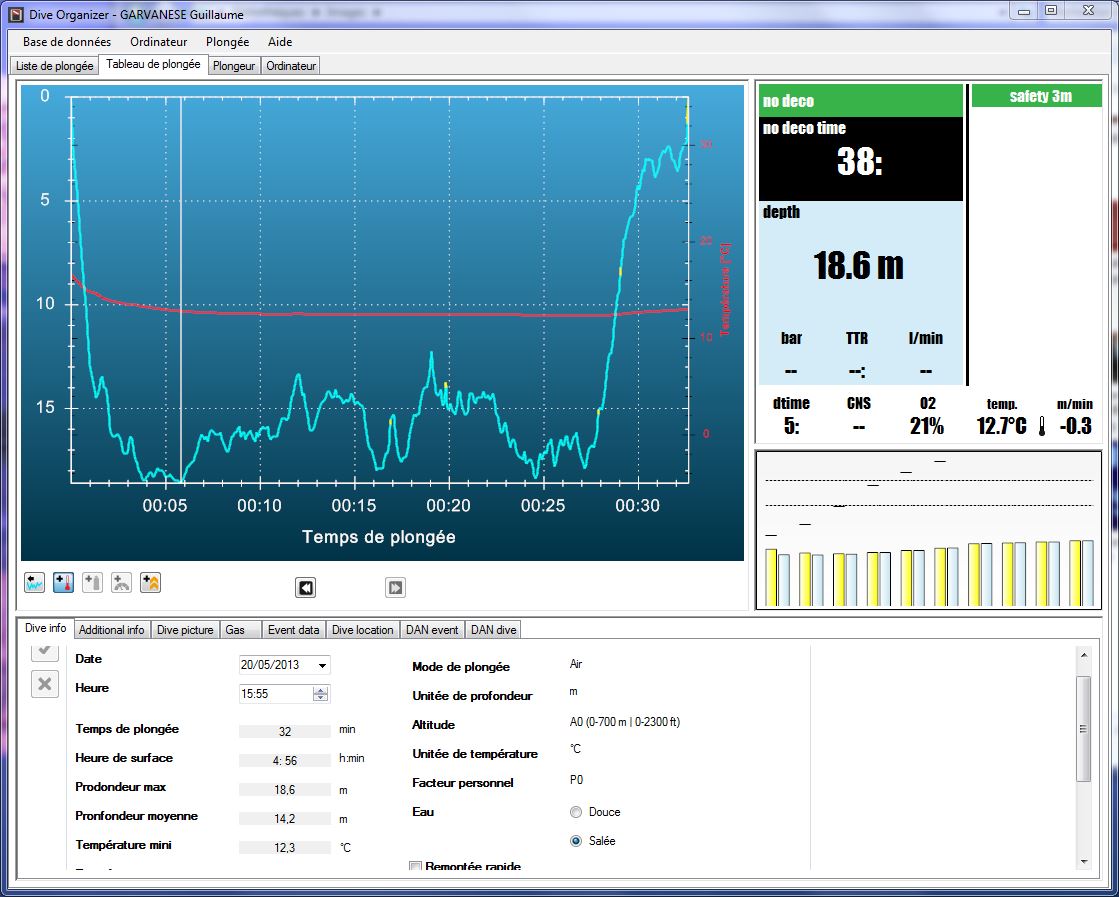Image resolution: width=1119 pixels, height=897 pixels.
Task: Click the tissue saturation bar chart panel
Action: point(929,530)
